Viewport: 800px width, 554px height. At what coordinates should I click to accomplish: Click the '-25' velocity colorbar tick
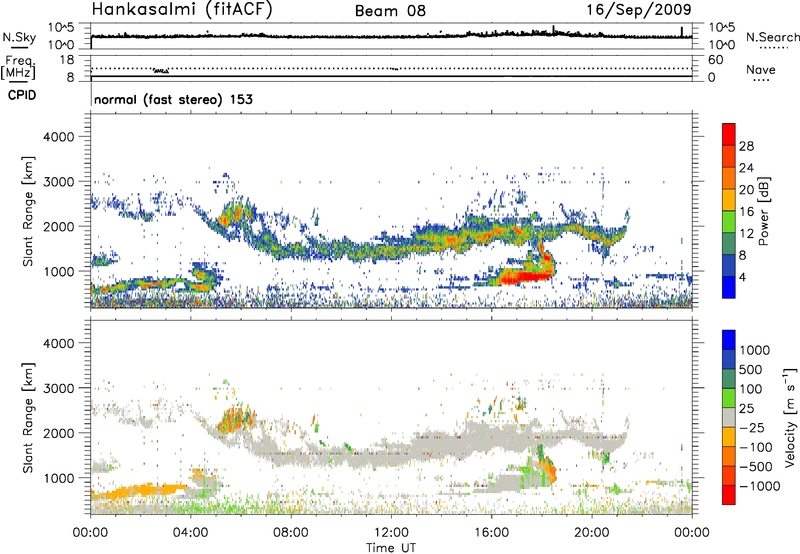pyautogui.click(x=751, y=427)
